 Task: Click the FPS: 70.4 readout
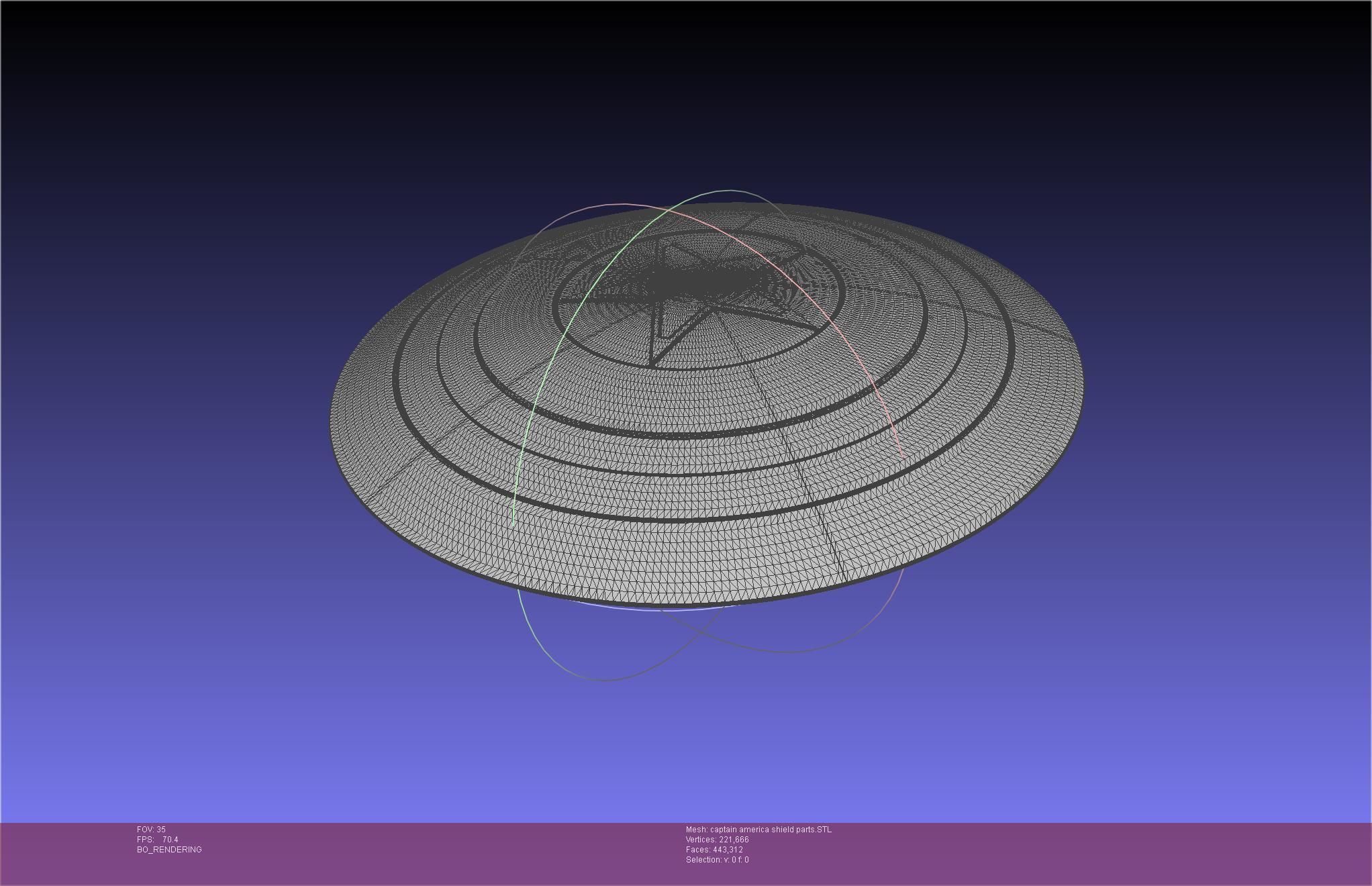click(158, 840)
